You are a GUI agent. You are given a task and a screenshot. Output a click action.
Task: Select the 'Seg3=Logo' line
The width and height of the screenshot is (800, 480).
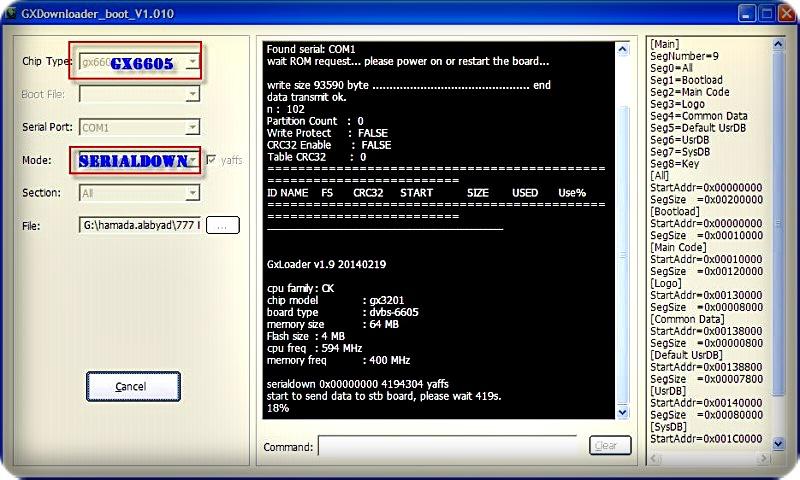click(x=677, y=104)
